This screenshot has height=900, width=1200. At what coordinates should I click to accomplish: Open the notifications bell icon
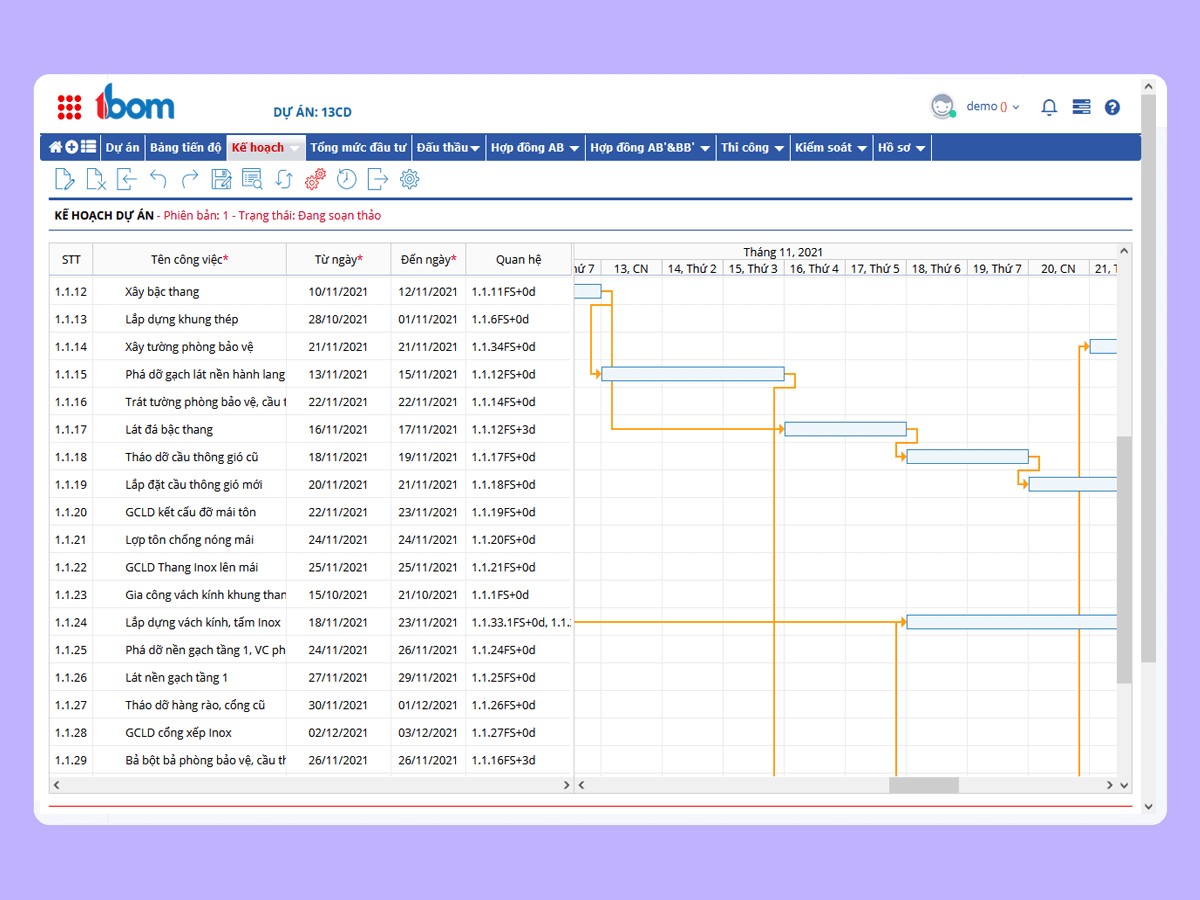tap(1049, 107)
